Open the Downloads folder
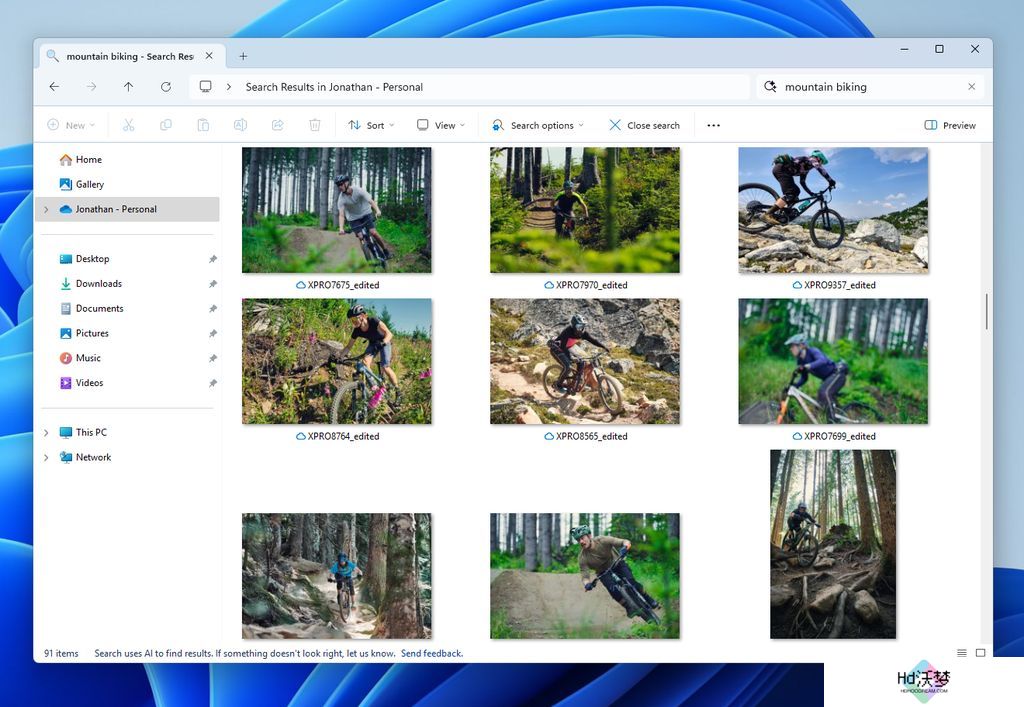The image size is (1024, 707). tap(99, 283)
